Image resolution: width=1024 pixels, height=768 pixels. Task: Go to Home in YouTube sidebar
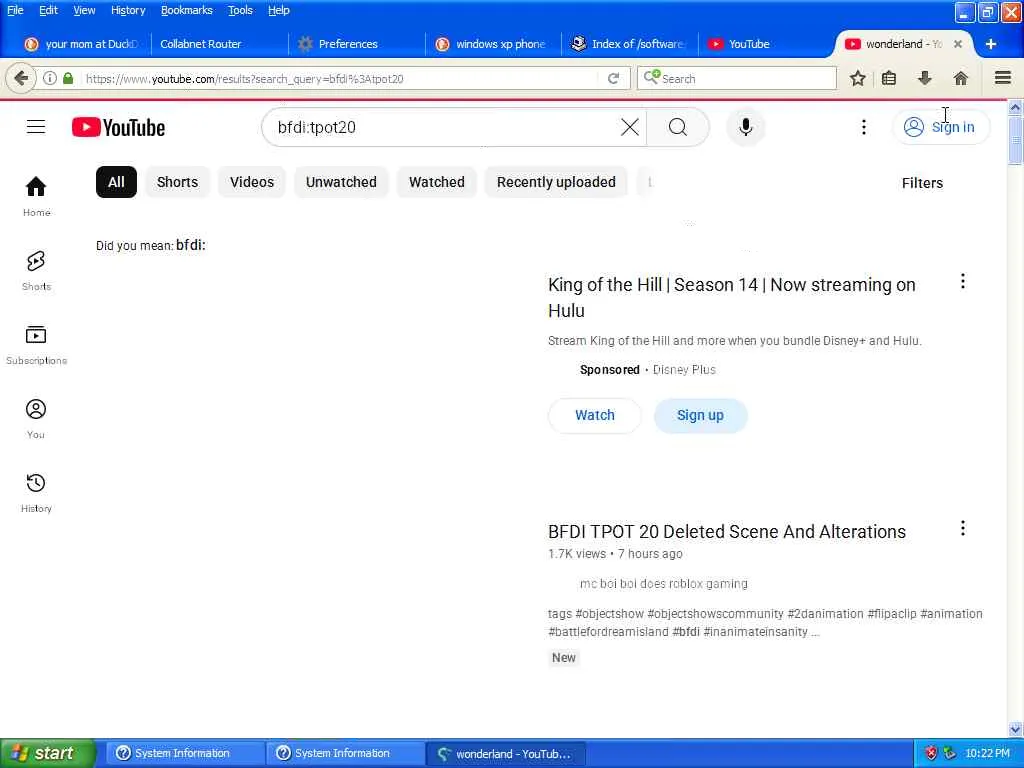[x=36, y=196]
